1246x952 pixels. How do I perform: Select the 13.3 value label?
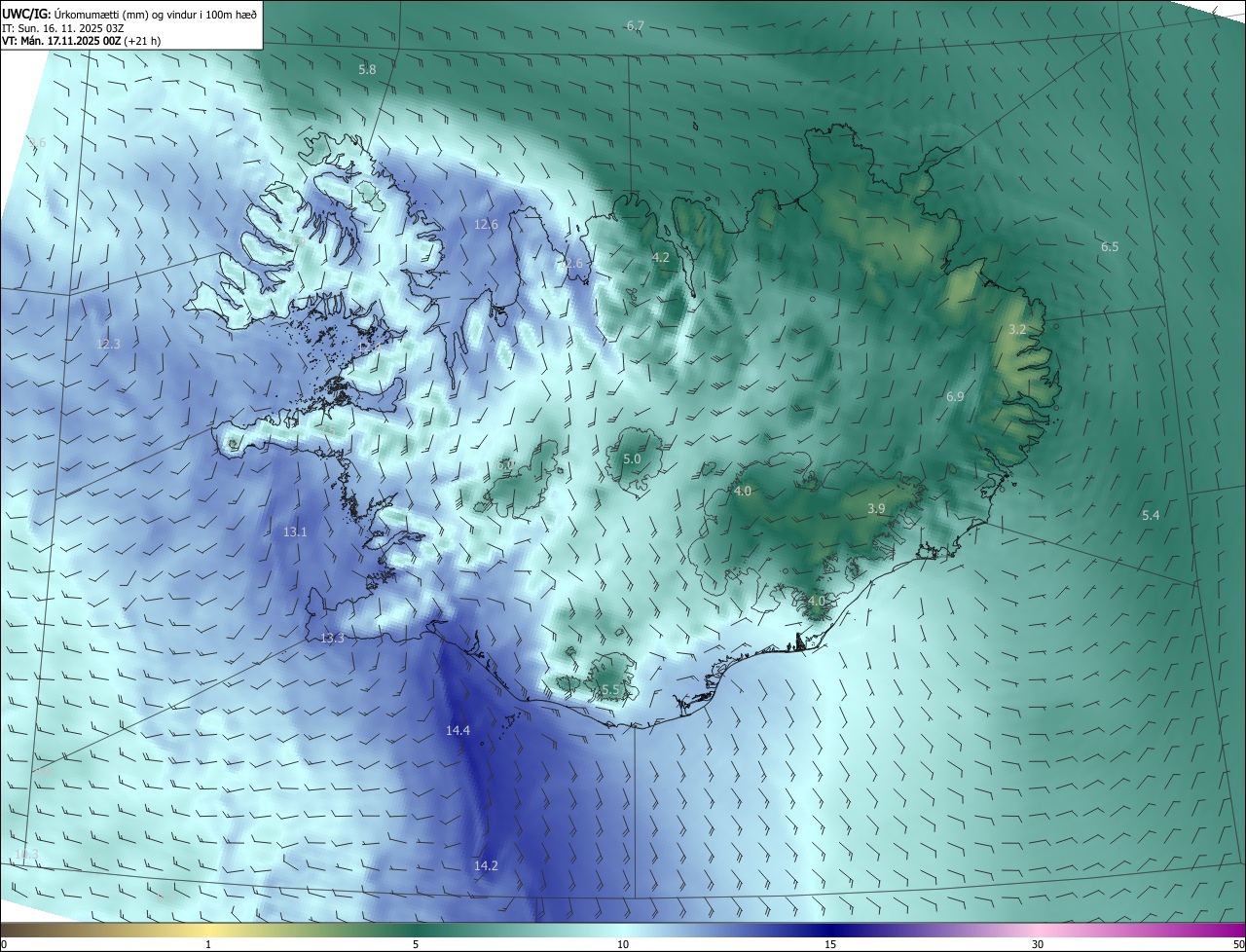tap(332, 639)
